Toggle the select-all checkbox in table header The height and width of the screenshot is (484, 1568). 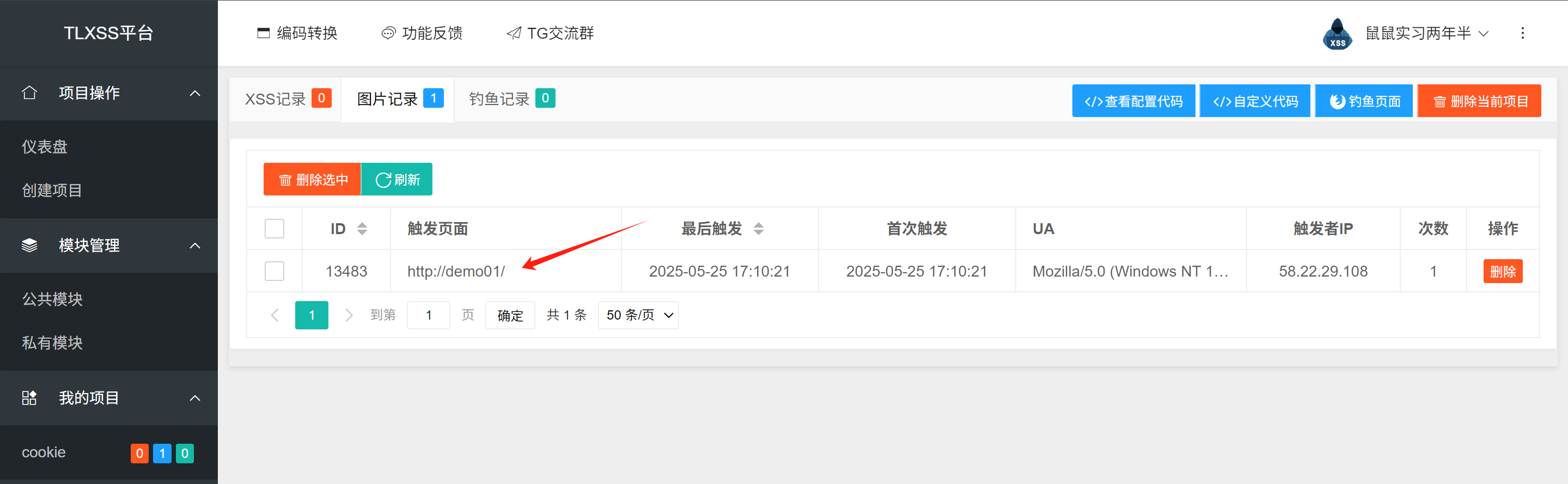(x=274, y=229)
